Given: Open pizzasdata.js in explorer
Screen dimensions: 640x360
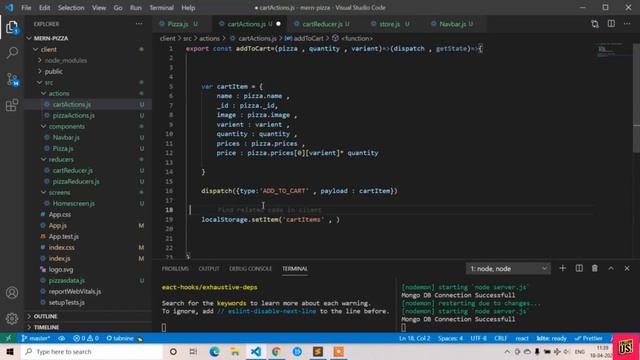Looking at the screenshot, I should click(x=67, y=280).
